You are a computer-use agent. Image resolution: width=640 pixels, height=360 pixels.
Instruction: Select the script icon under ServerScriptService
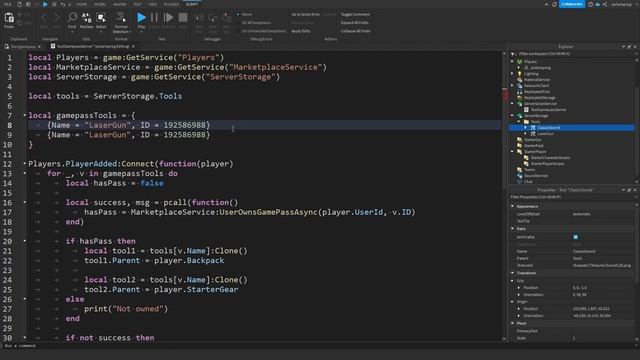pyautogui.click(x=526, y=109)
